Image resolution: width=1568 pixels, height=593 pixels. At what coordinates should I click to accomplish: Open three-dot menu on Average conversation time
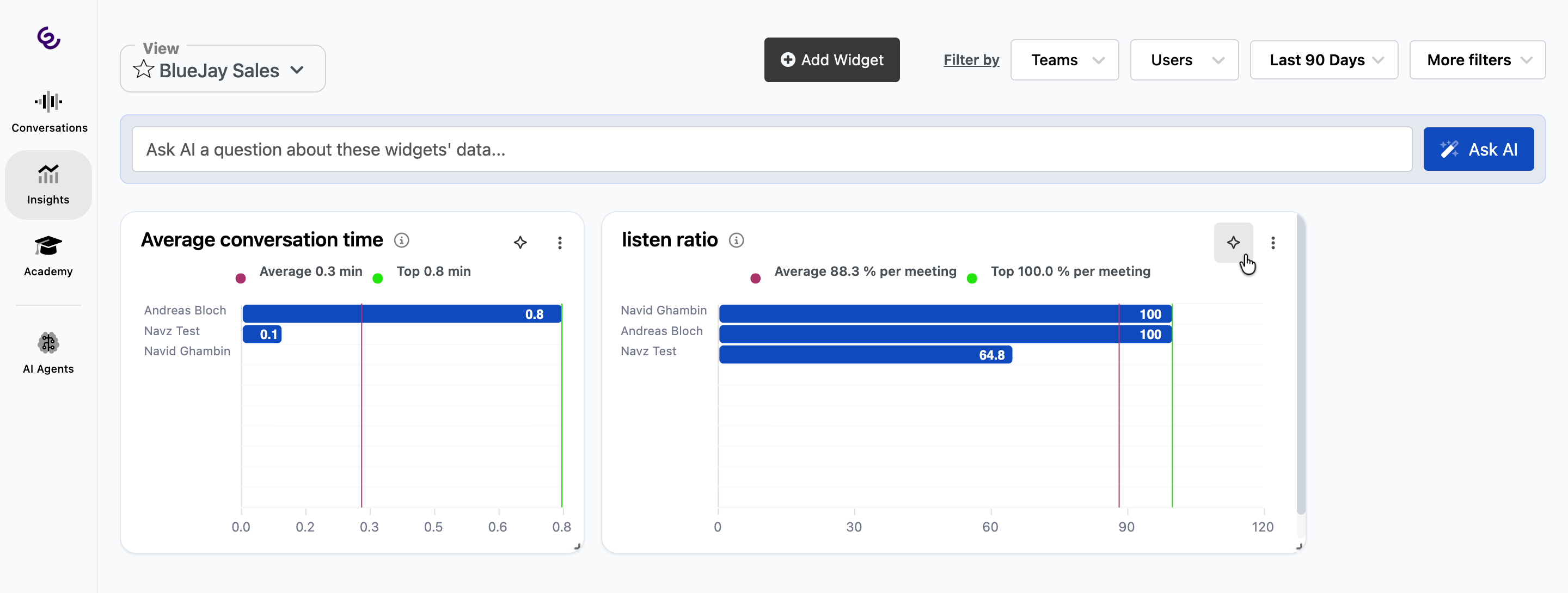pos(559,243)
